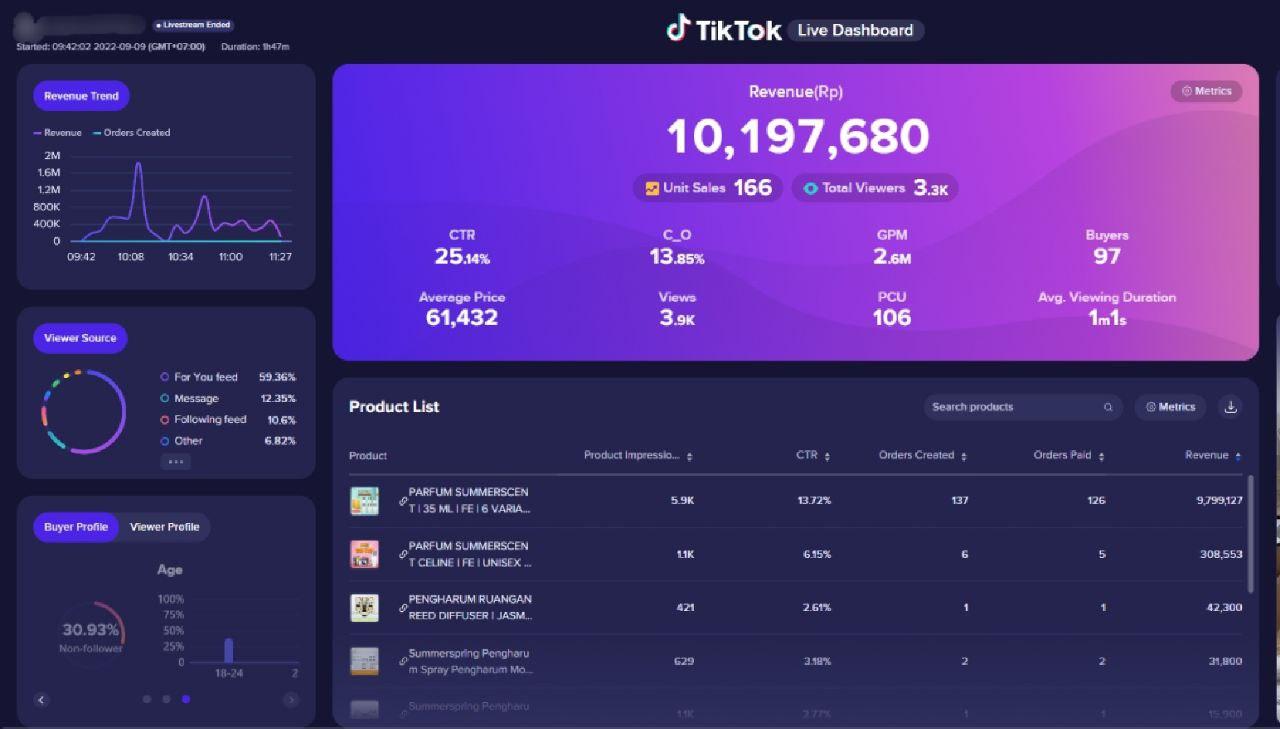The height and width of the screenshot is (729, 1280).
Task: Open Metrics settings in the revenue panel
Action: point(1206,91)
